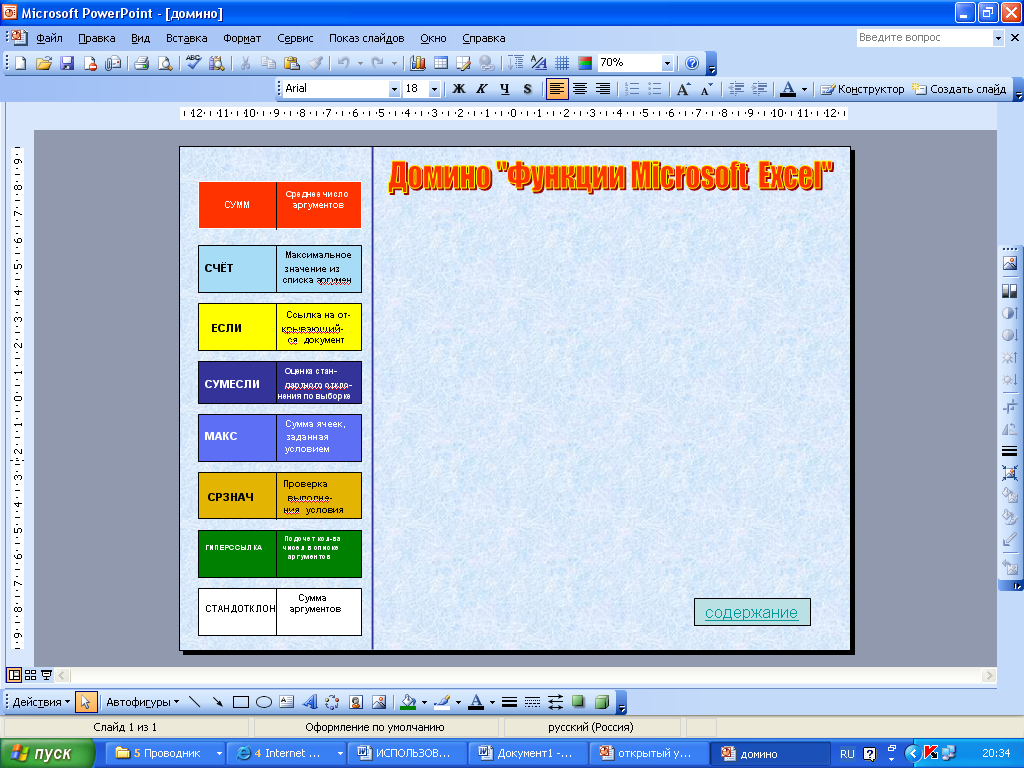Click the Save icon in the toolbar
Image resolution: width=1024 pixels, height=768 pixels.
(x=67, y=63)
